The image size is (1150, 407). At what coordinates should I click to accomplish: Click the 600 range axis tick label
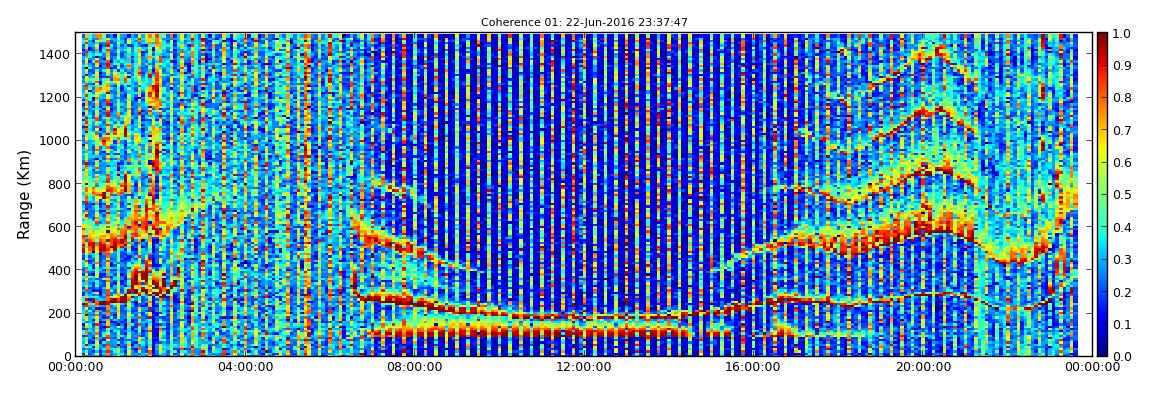(x=60, y=227)
